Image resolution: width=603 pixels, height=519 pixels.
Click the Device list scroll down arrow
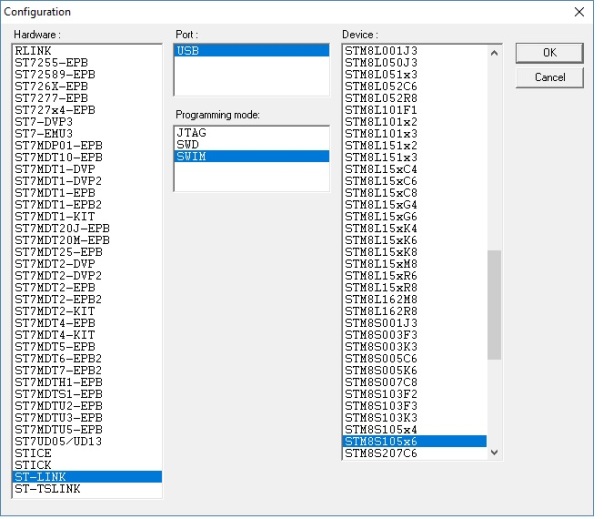coord(495,452)
